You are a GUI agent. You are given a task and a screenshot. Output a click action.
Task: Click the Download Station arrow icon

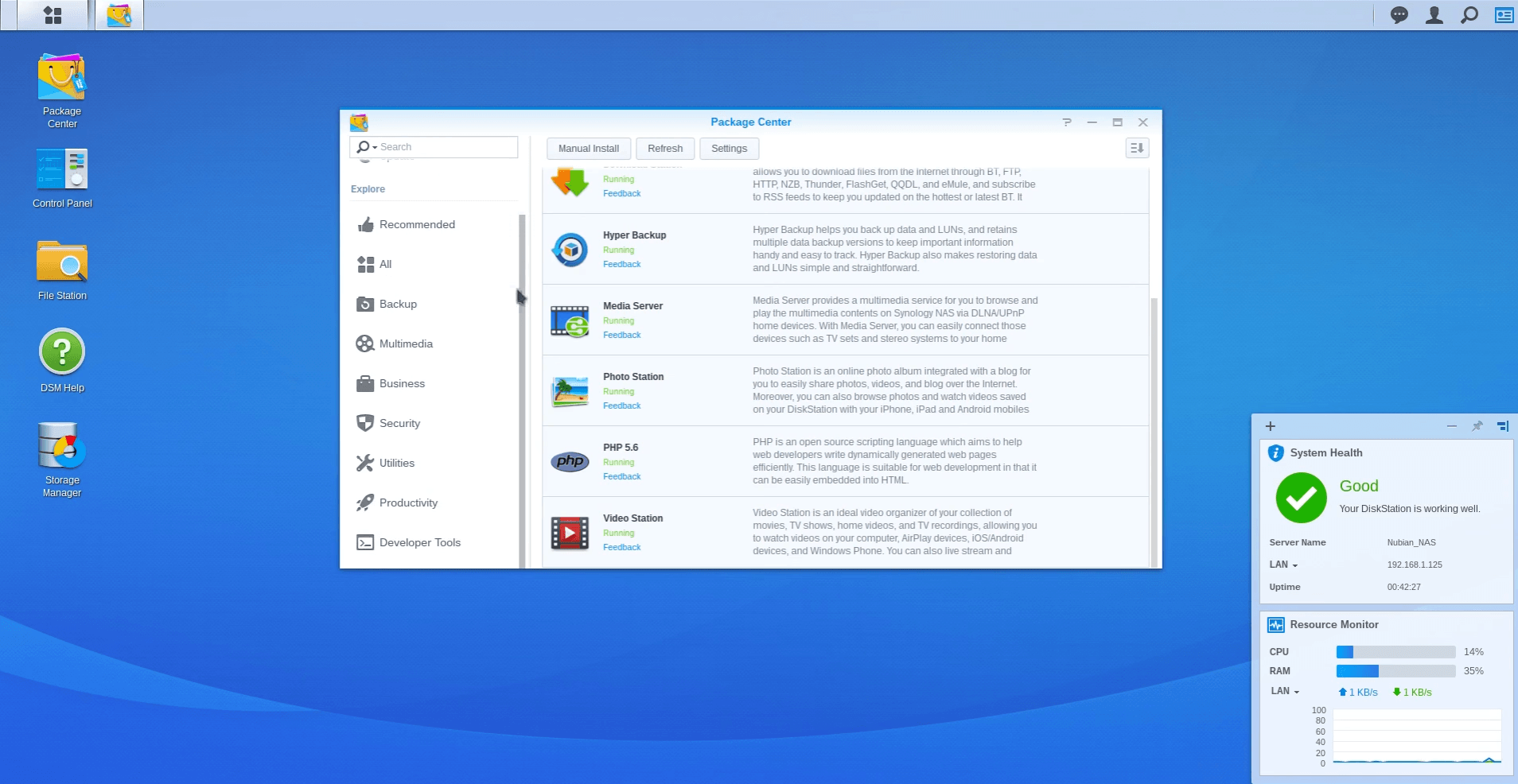(x=570, y=183)
